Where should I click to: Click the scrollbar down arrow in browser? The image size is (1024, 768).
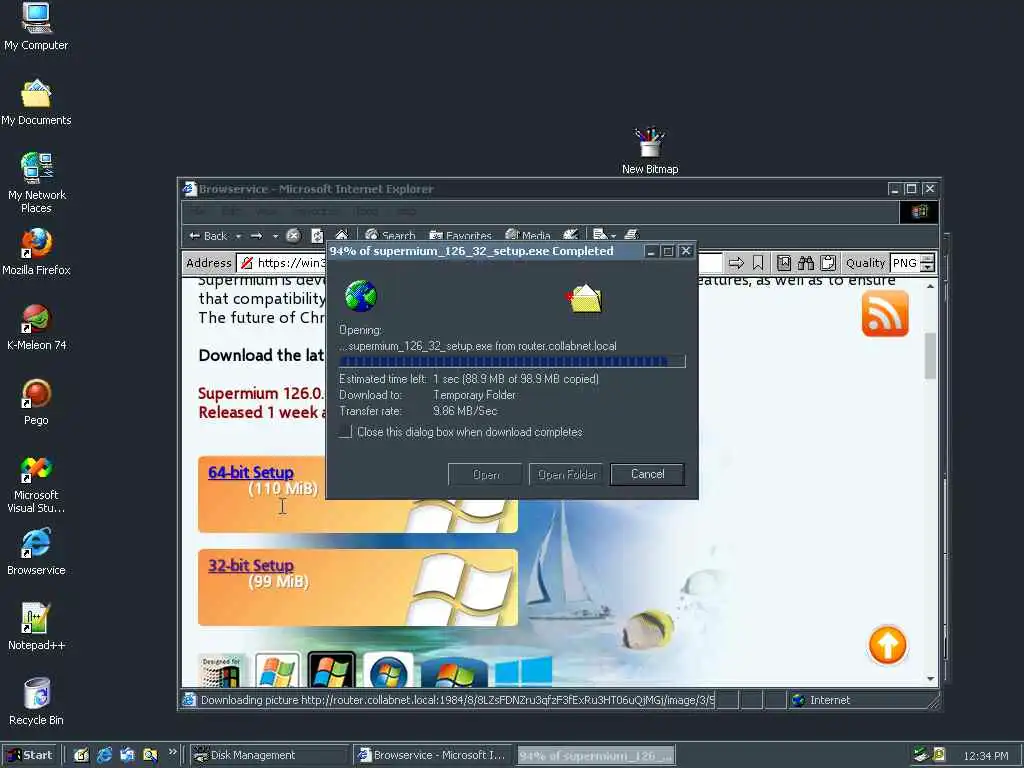pyautogui.click(x=930, y=679)
